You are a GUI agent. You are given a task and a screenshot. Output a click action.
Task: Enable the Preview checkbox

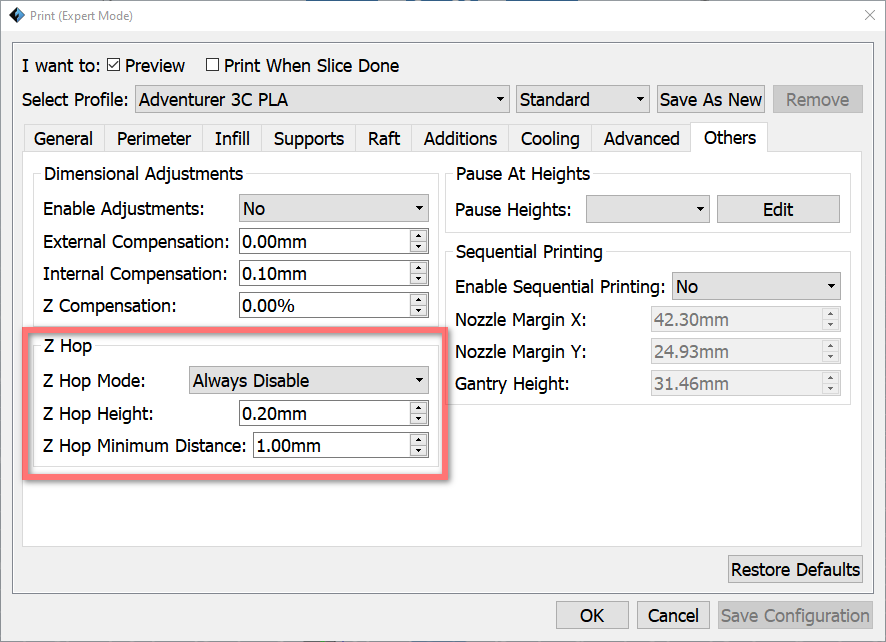click(114, 65)
